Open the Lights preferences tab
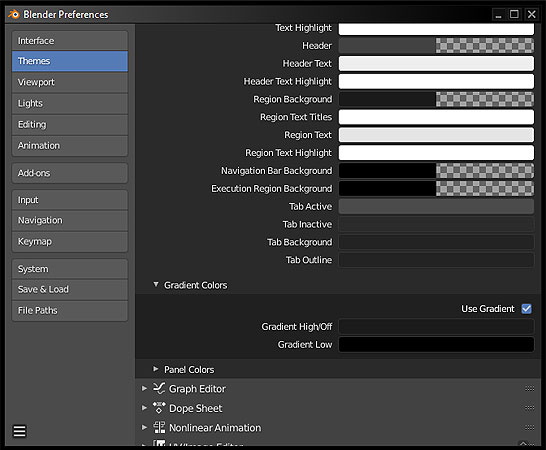This screenshot has width=546, height=450. pyautogui.click(x=70, y=103)
